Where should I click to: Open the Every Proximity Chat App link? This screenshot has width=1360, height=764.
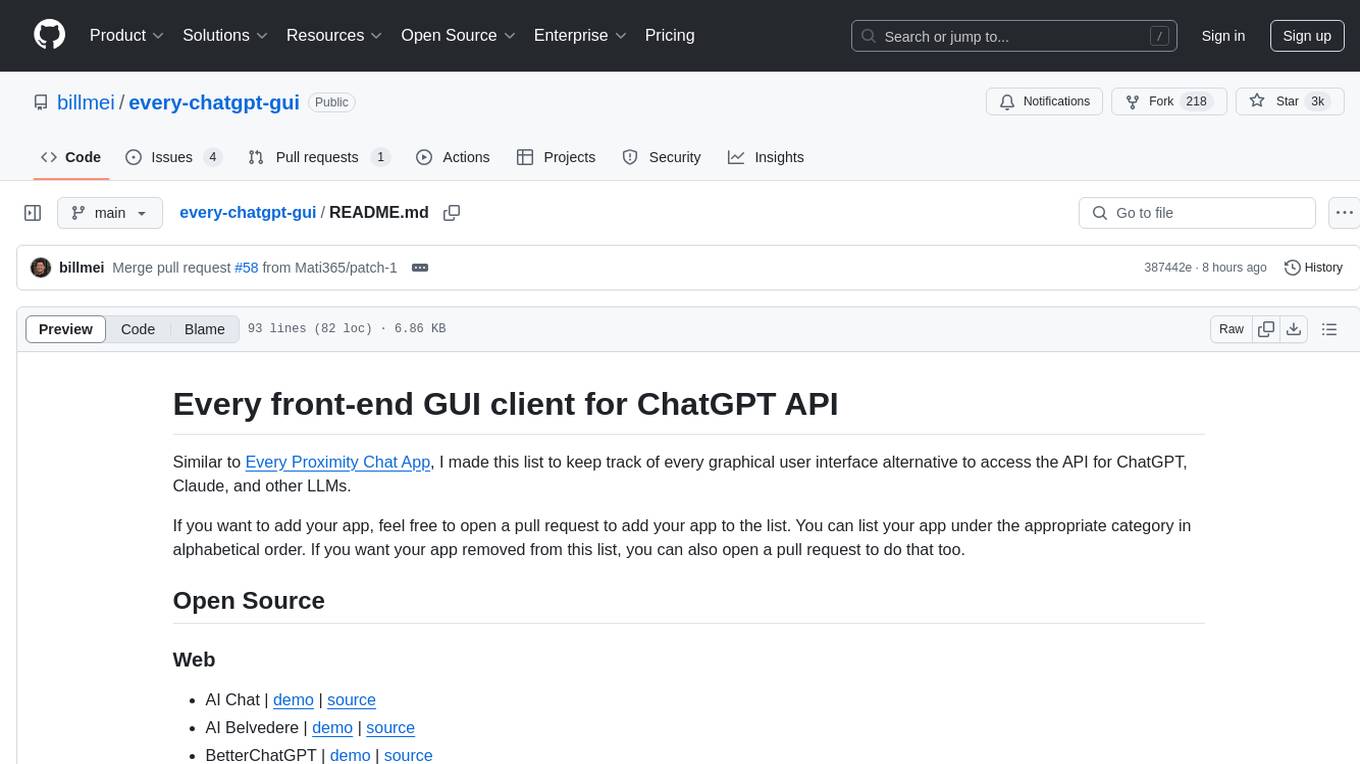click(x=338, y=462)
